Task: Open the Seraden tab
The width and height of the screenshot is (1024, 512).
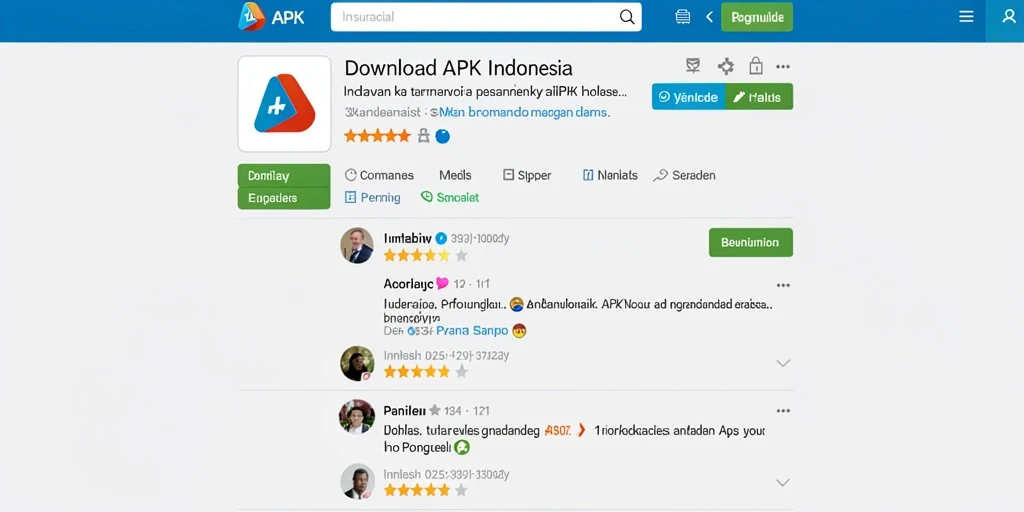Action: (684, 175)
